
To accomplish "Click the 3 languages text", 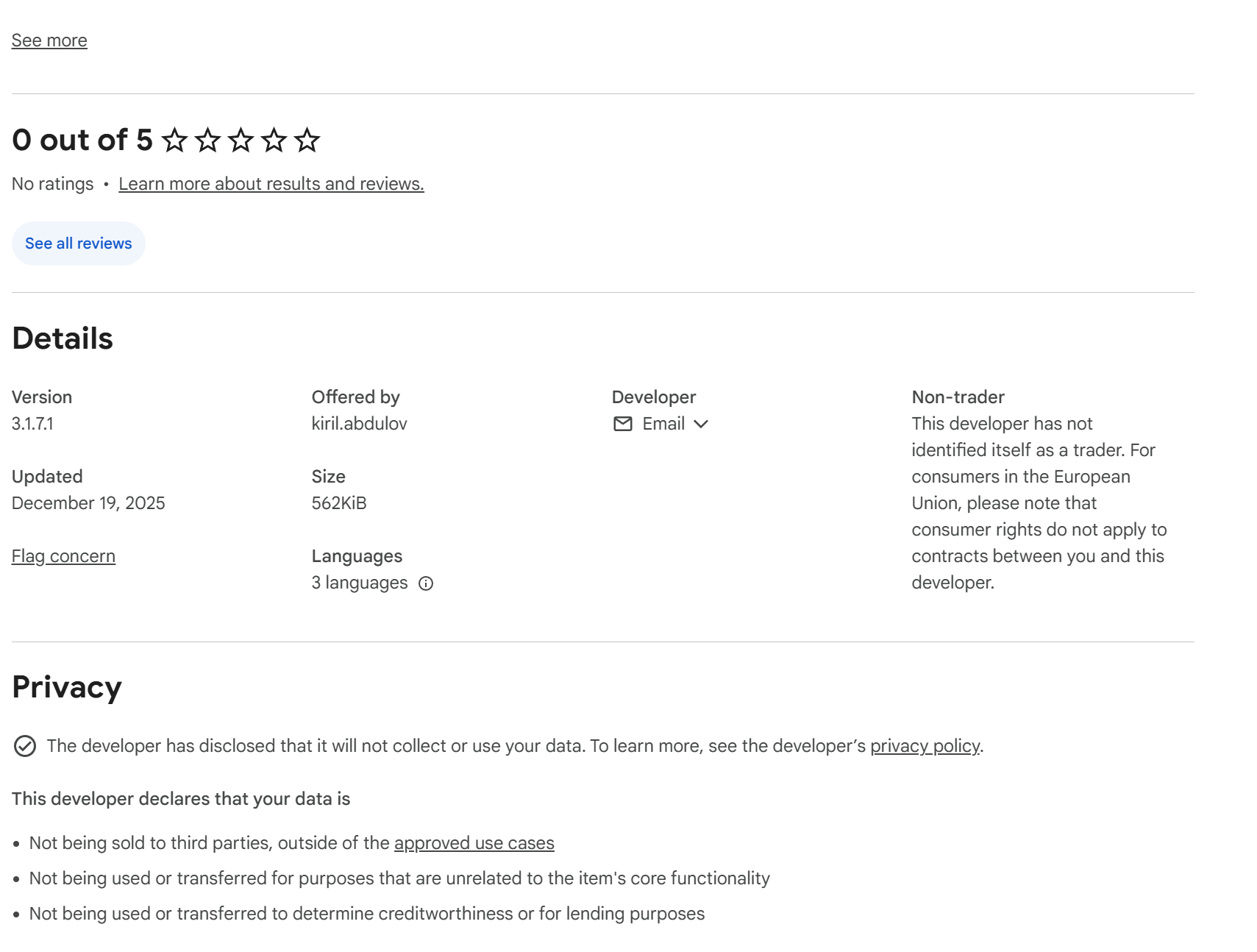I will point(359,583).
